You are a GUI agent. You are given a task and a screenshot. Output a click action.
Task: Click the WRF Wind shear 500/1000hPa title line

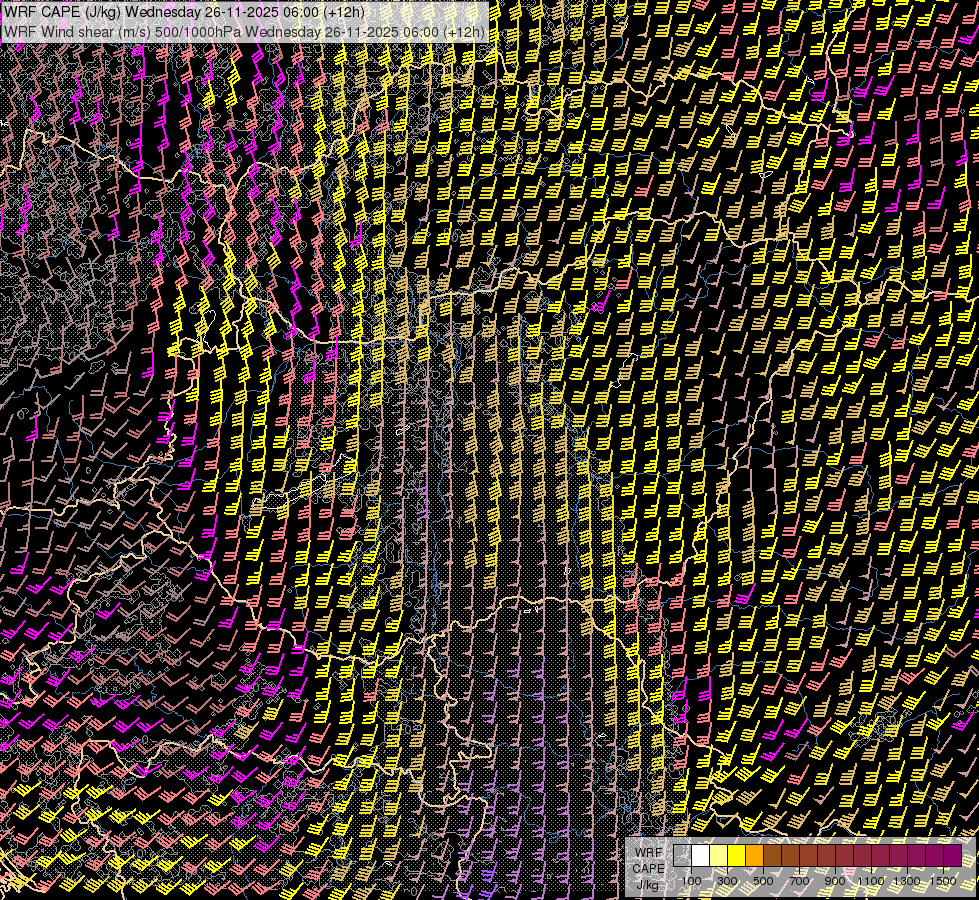pos(244,32)
